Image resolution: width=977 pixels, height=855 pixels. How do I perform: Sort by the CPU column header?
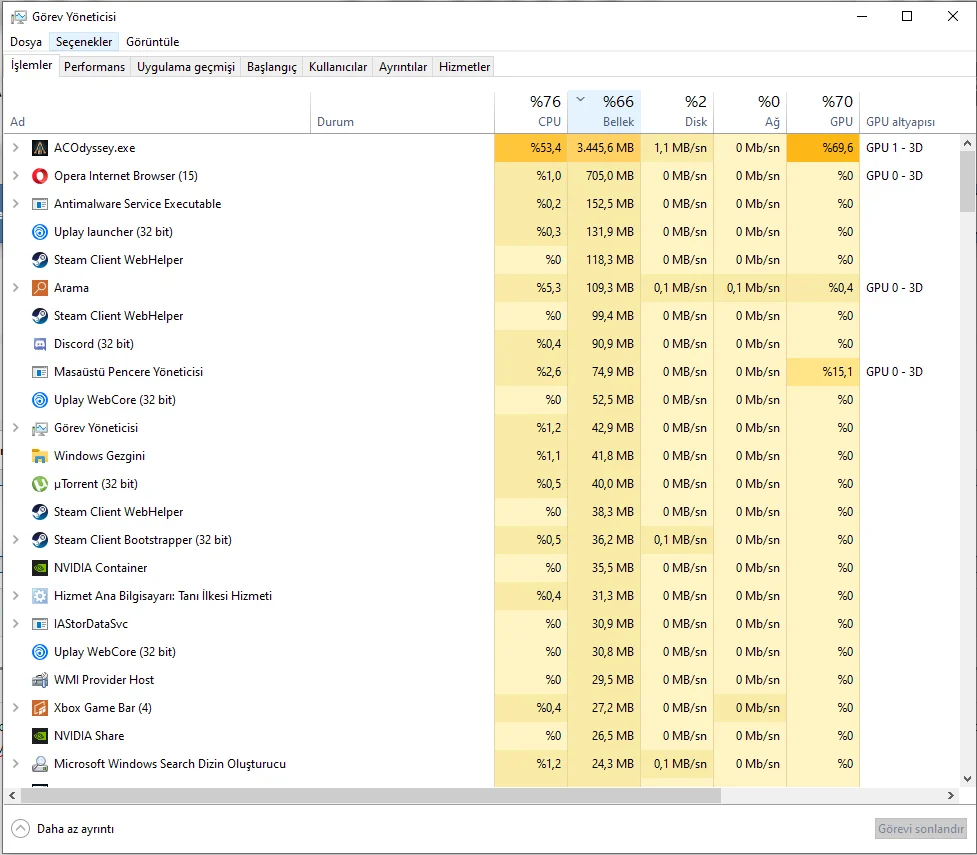pyautogui.click(x=531, y=112)
